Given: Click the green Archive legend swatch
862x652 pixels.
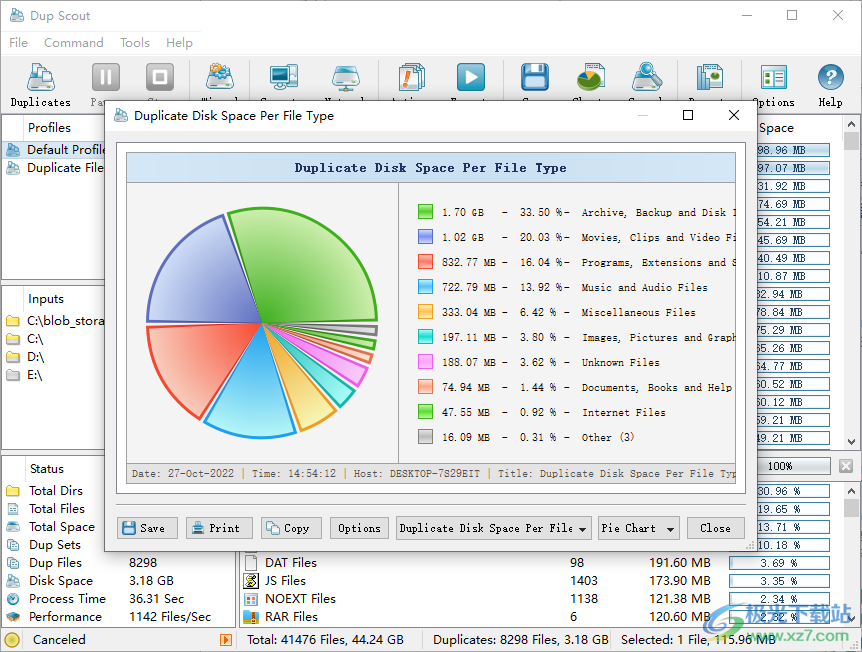Looking at the screenshot, I should [x=425, y=212].
